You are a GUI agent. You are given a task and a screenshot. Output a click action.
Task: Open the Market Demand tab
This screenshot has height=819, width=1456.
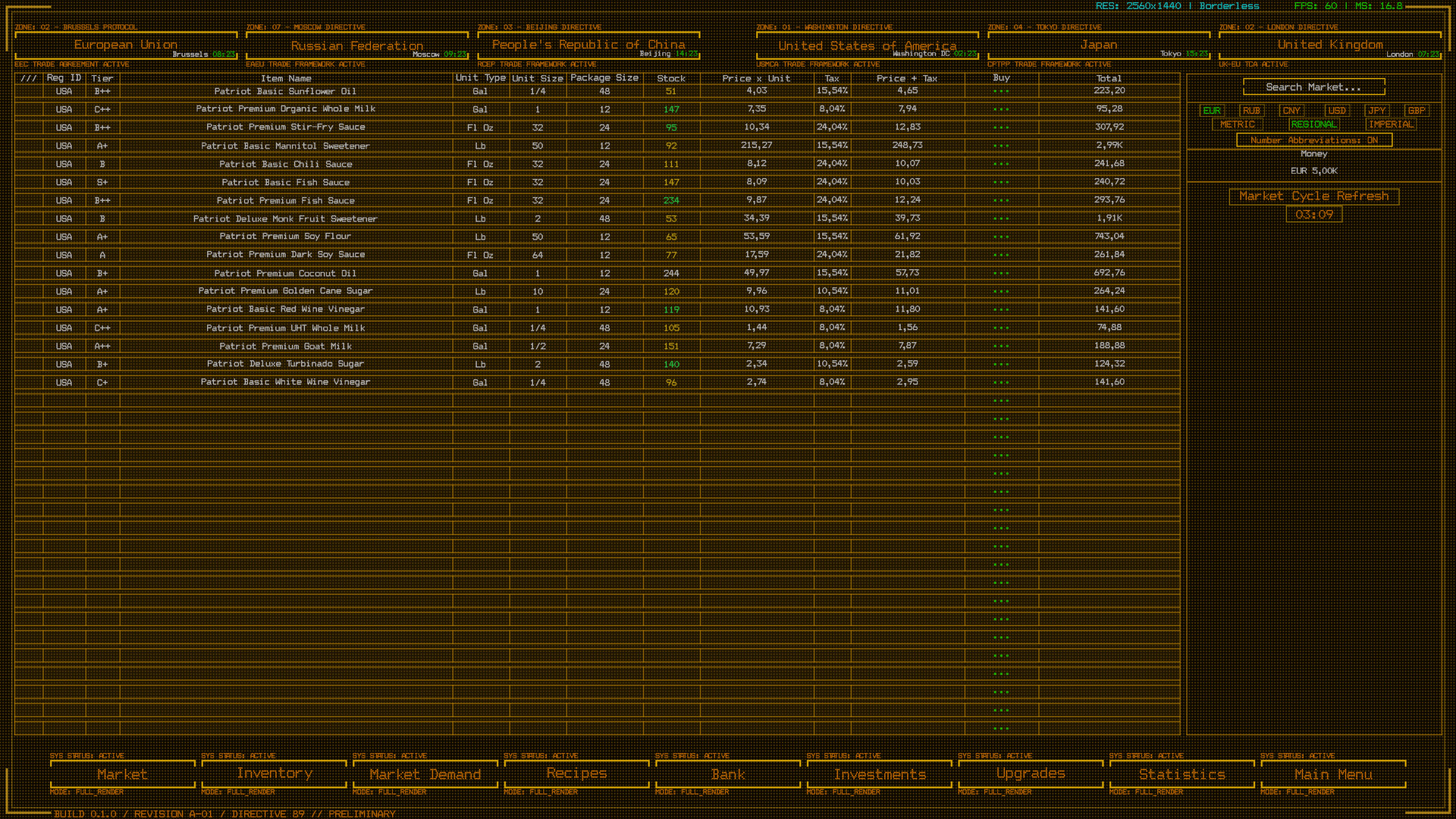[x=425, y=774]
